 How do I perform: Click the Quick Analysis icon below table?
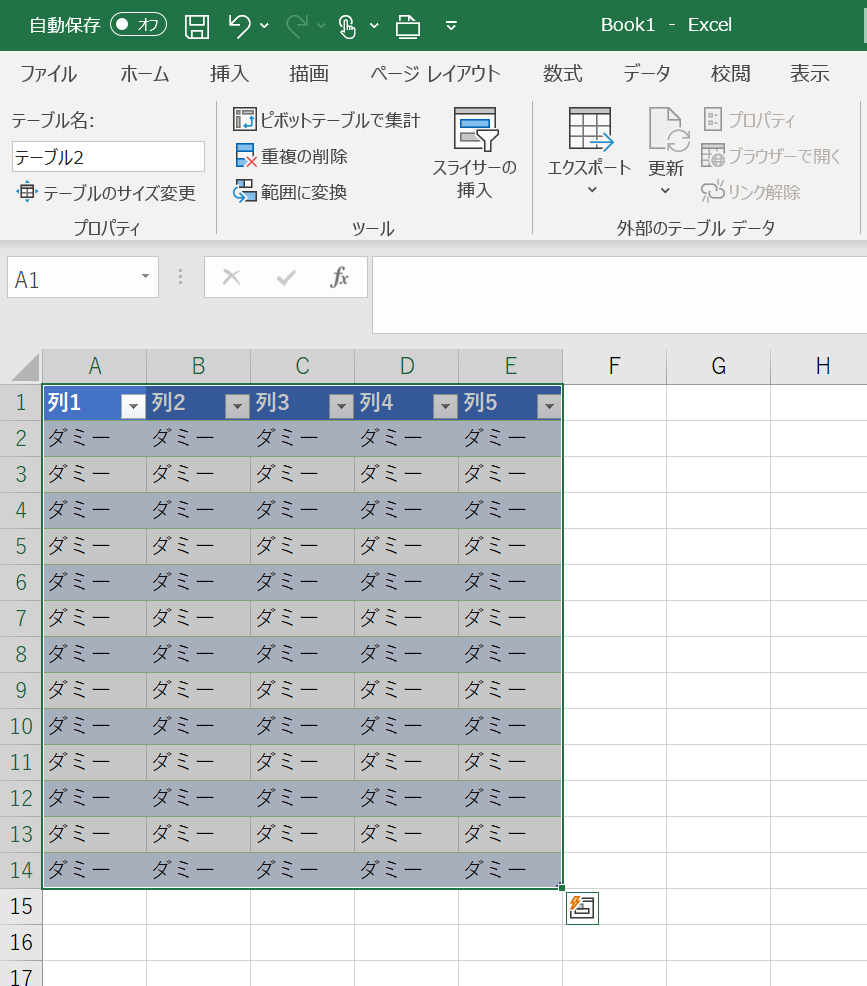coord(582,908)
